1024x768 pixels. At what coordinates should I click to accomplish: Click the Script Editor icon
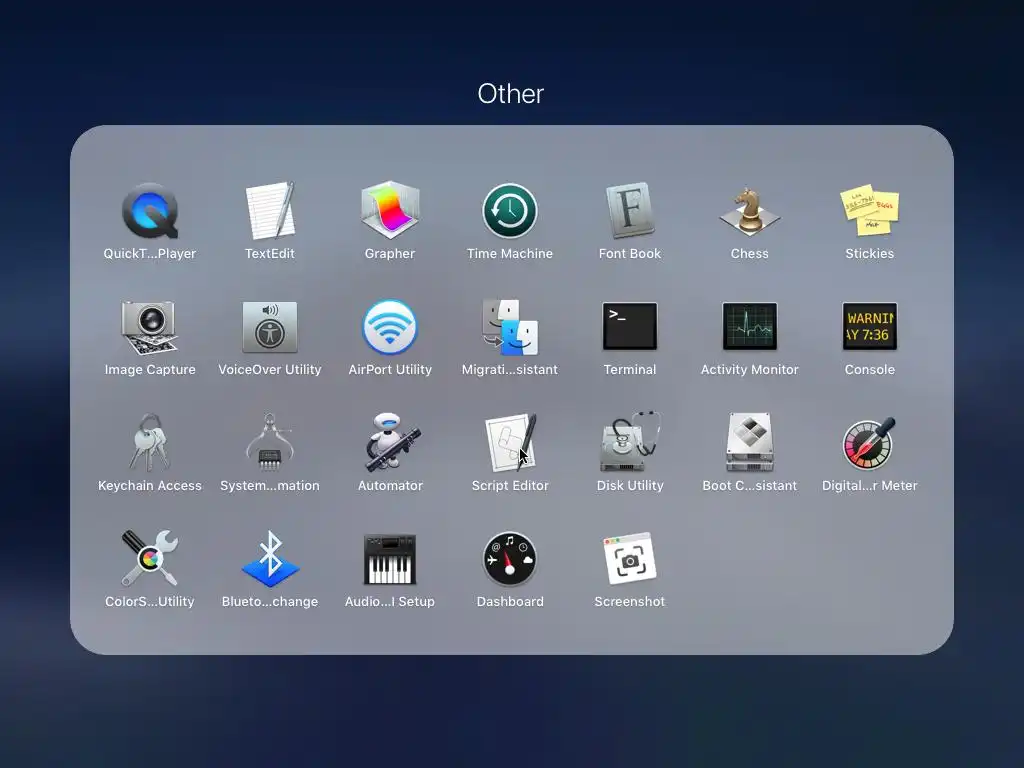511,442
